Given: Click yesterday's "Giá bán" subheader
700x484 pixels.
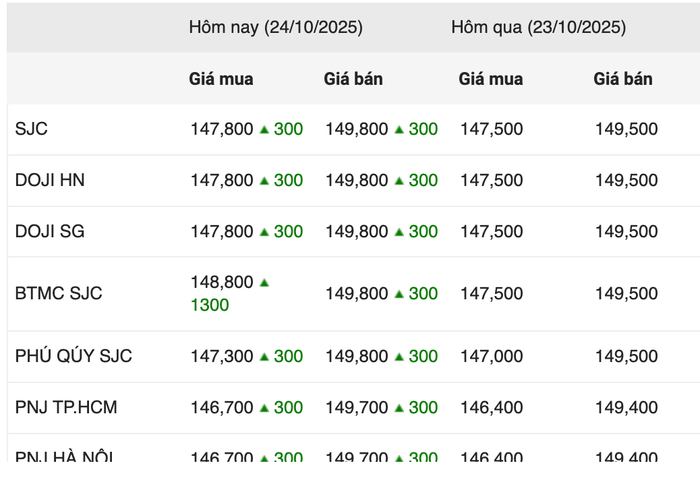Looking at the screenshot, I should coord(623,78).
